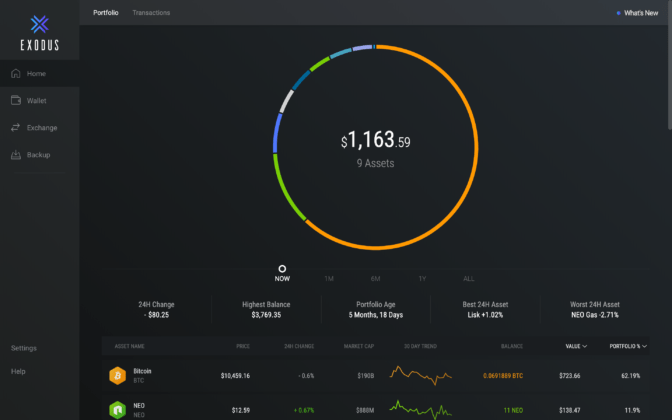Open Settings in the sidebar
This screenshot has height=420, width=672.
point(24,348)
